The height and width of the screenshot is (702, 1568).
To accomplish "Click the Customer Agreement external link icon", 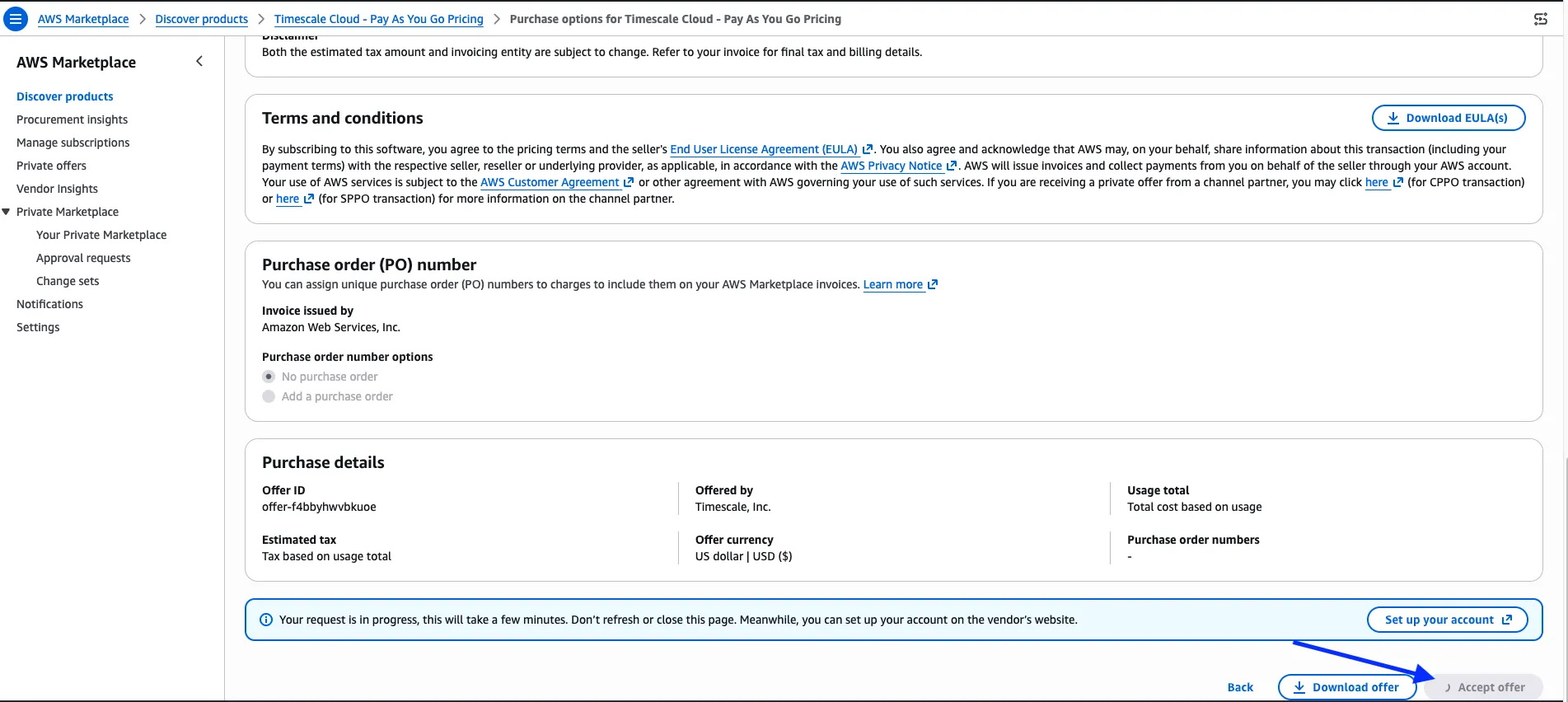I will click(x=629, y=182).
